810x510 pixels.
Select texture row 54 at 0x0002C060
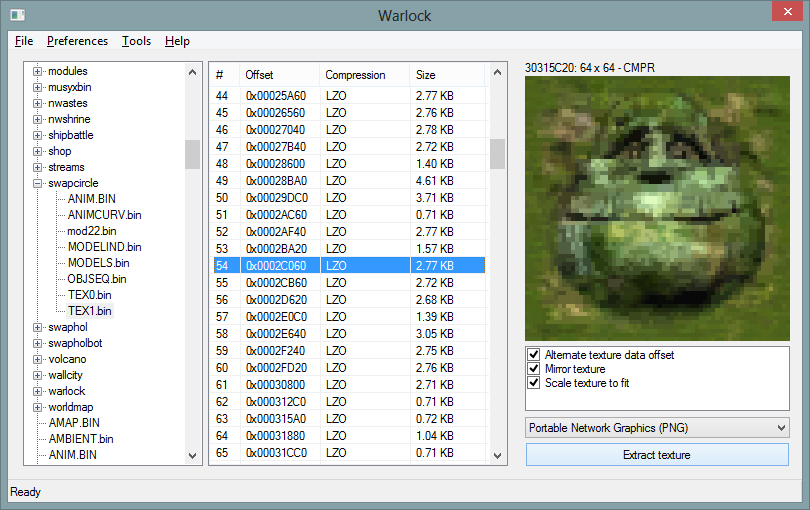[x=349, y=266]
